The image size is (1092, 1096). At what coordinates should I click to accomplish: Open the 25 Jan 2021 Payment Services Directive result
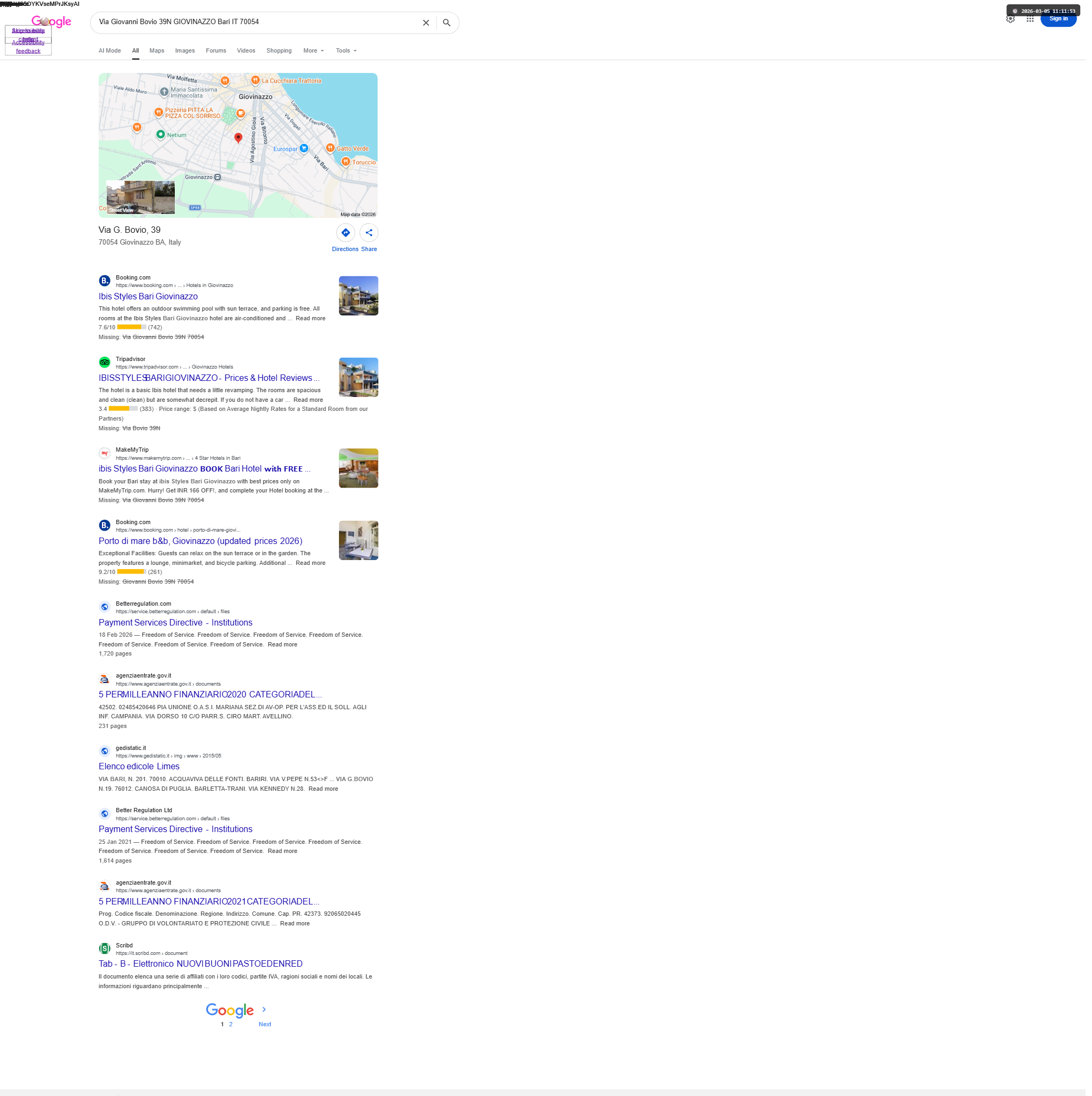click(x=176, y=834)
